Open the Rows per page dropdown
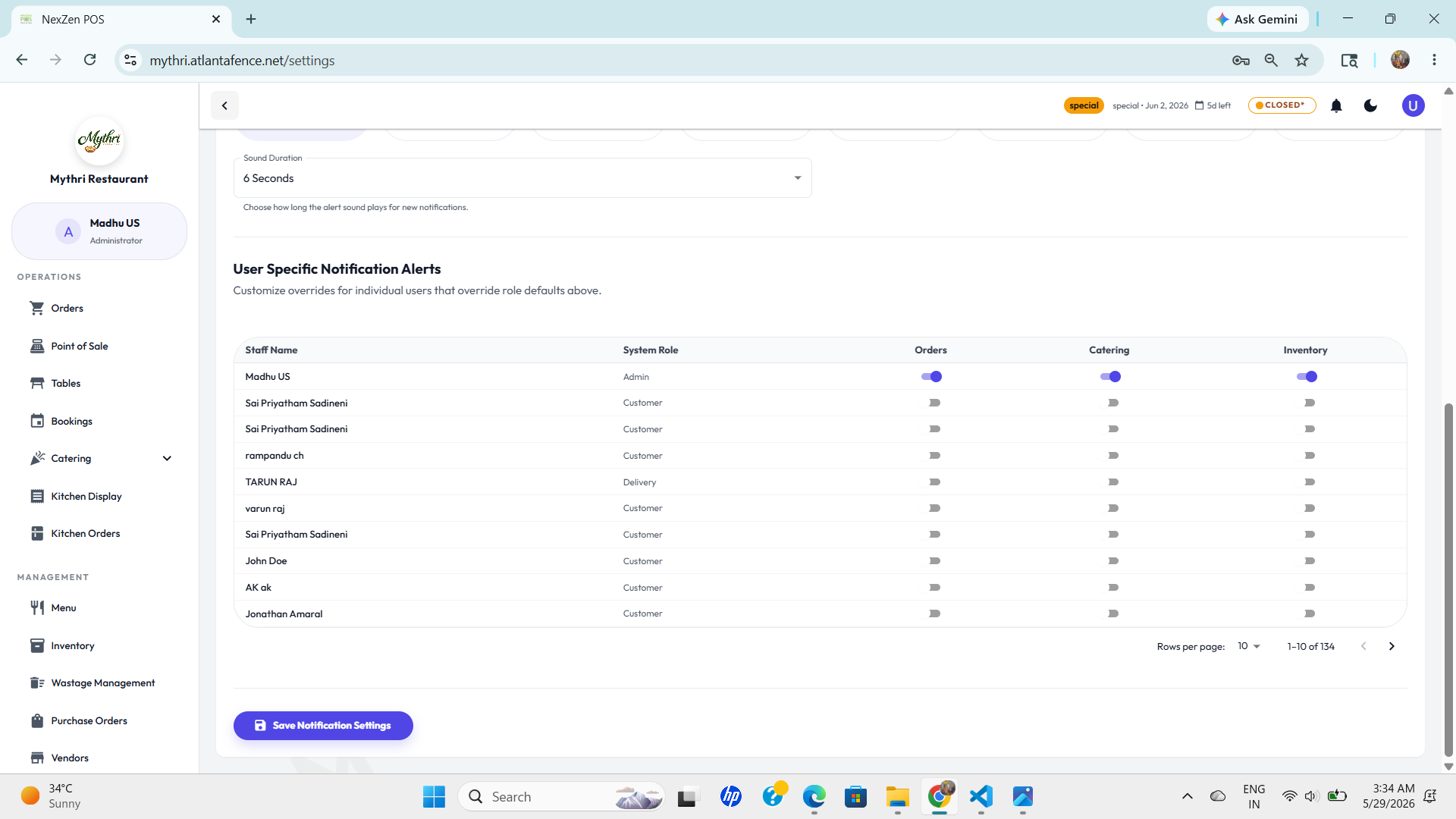The image size is (1456, 819). click(1248, 646)
